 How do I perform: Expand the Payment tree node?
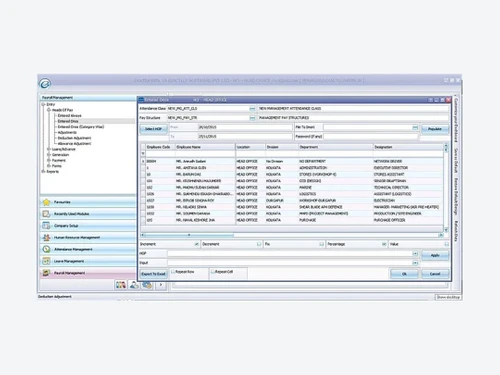tap(49, 160)
